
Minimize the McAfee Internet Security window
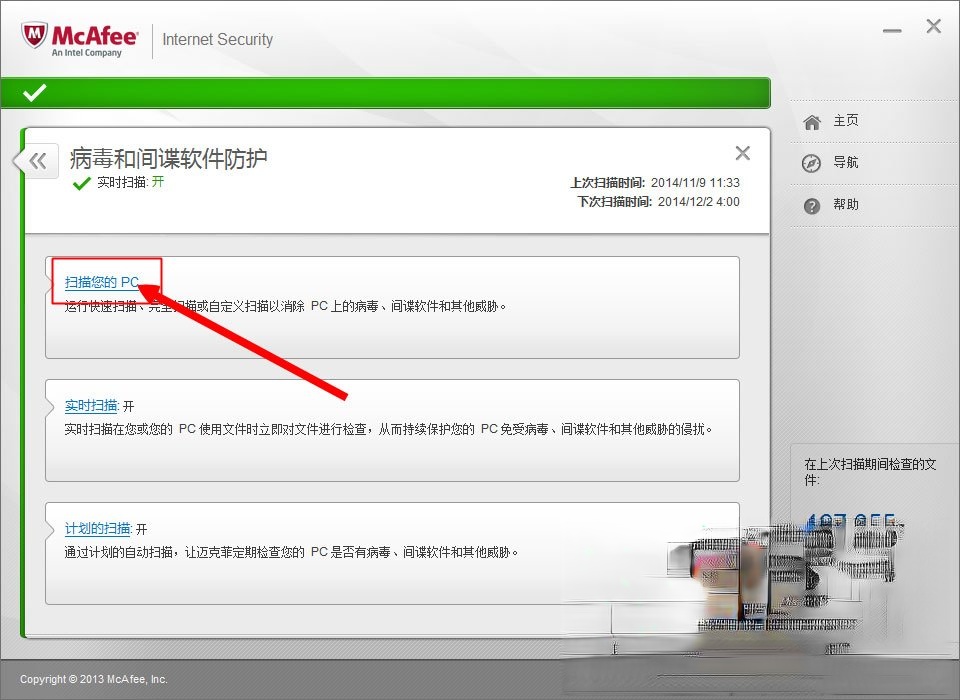[892, 30]
